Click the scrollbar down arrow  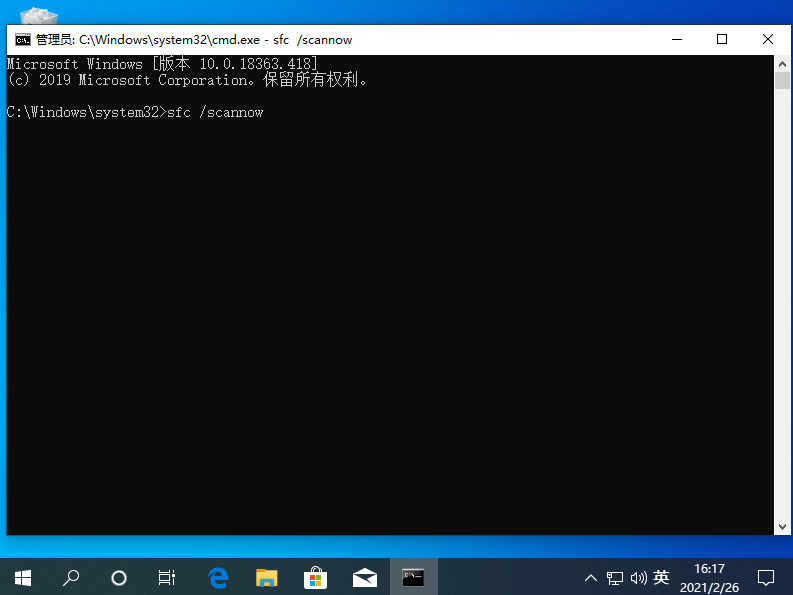[782, 527]
